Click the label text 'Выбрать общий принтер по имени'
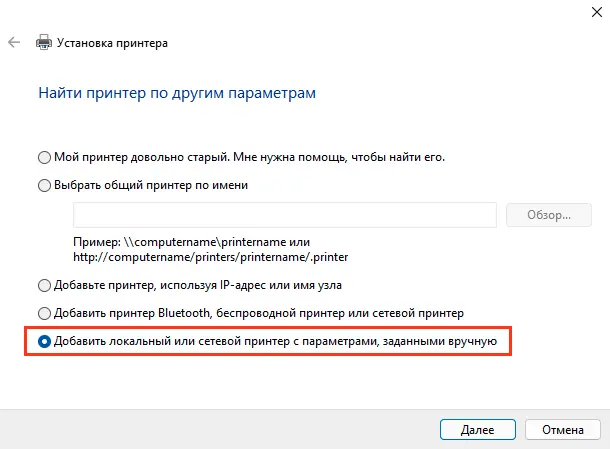 tap(151, 185)
